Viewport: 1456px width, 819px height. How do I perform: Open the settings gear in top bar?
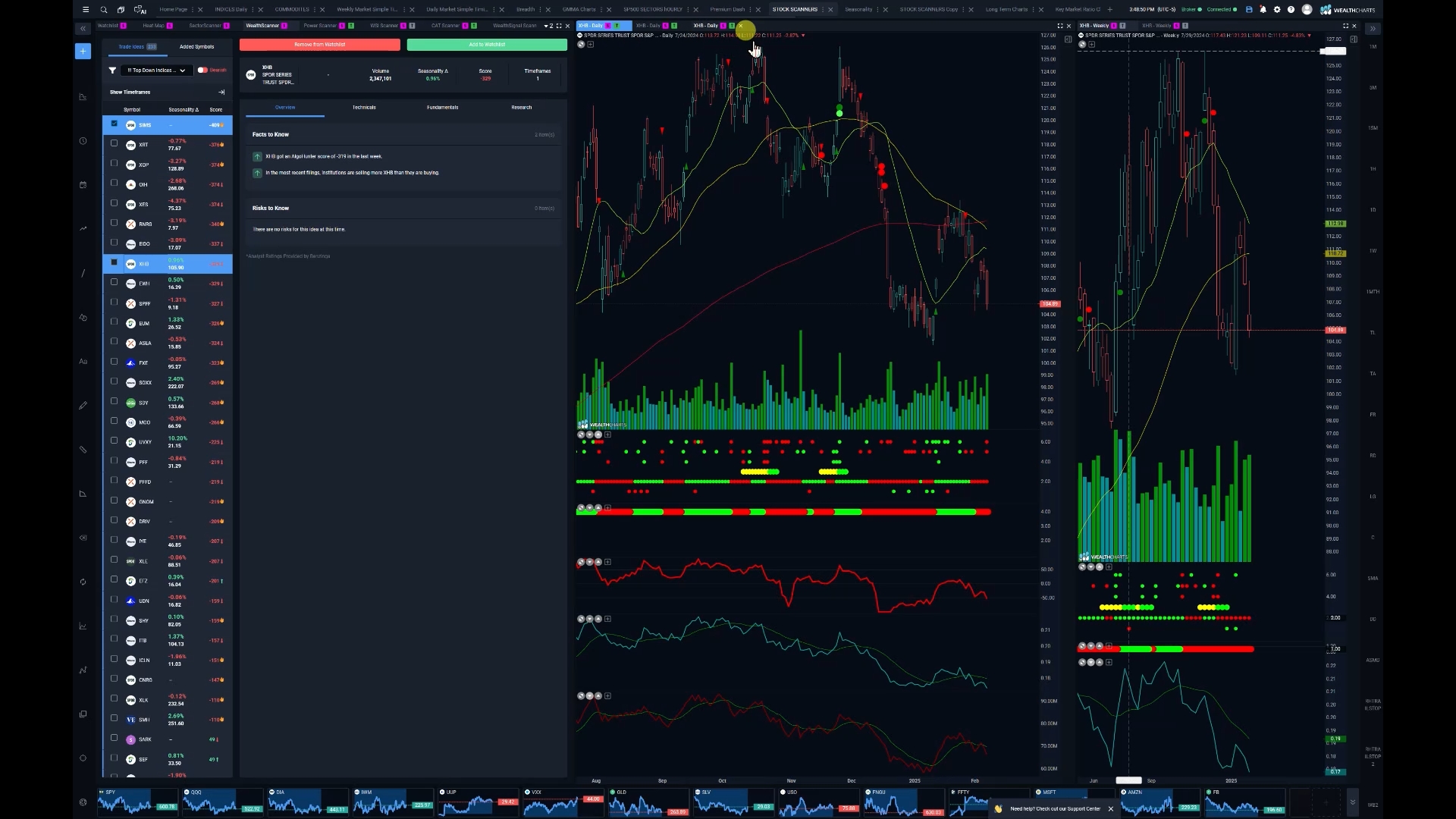click(1277, 10)
